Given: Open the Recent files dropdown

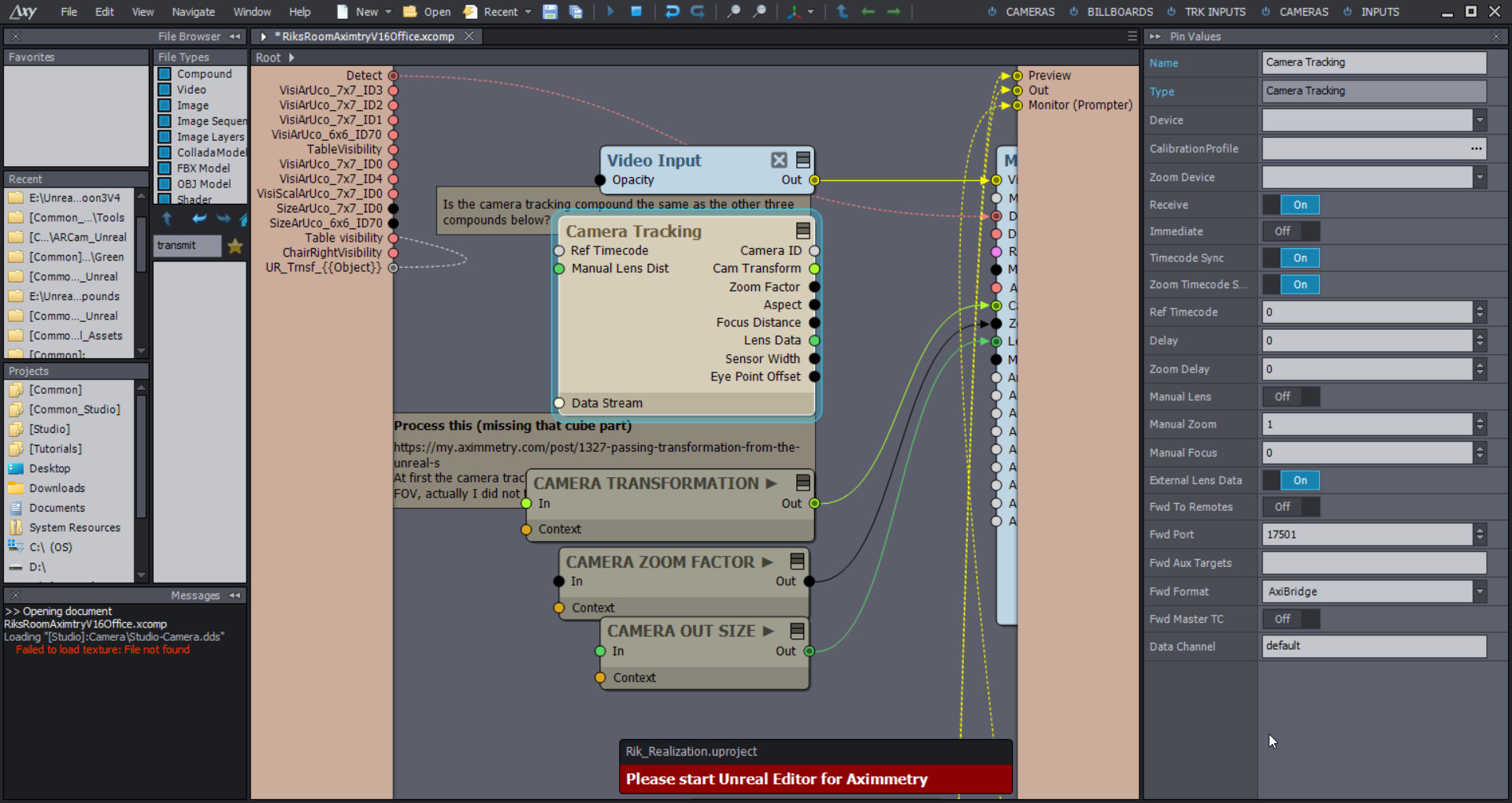Looking at the screenshot, I should [528, 12].
